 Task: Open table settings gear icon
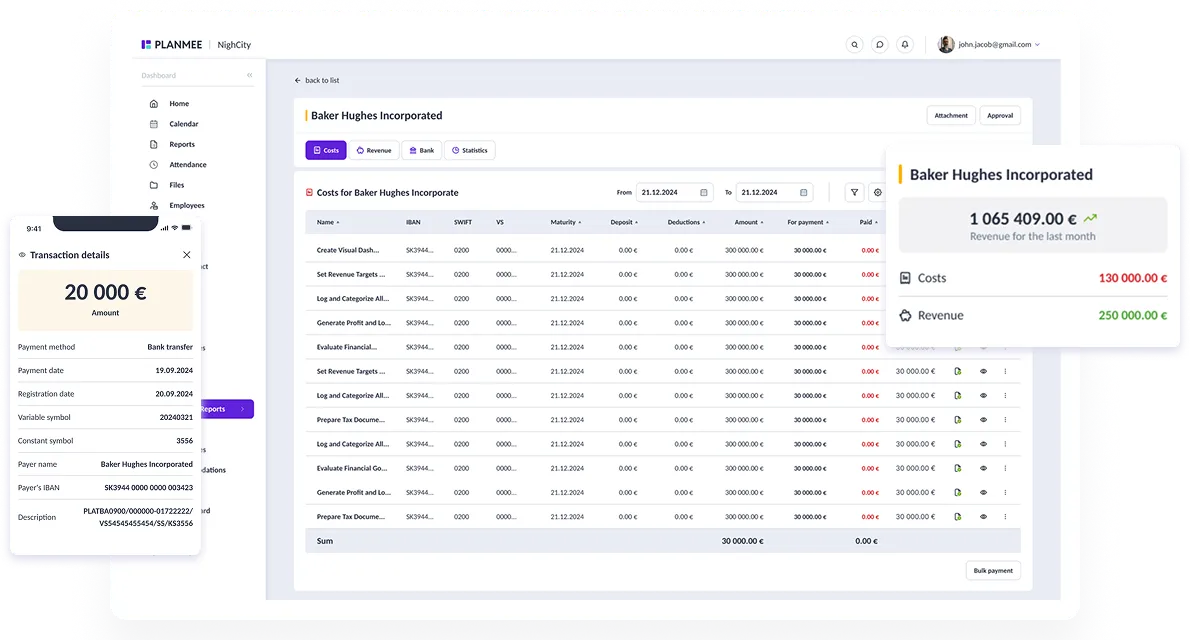coord(877,193)
